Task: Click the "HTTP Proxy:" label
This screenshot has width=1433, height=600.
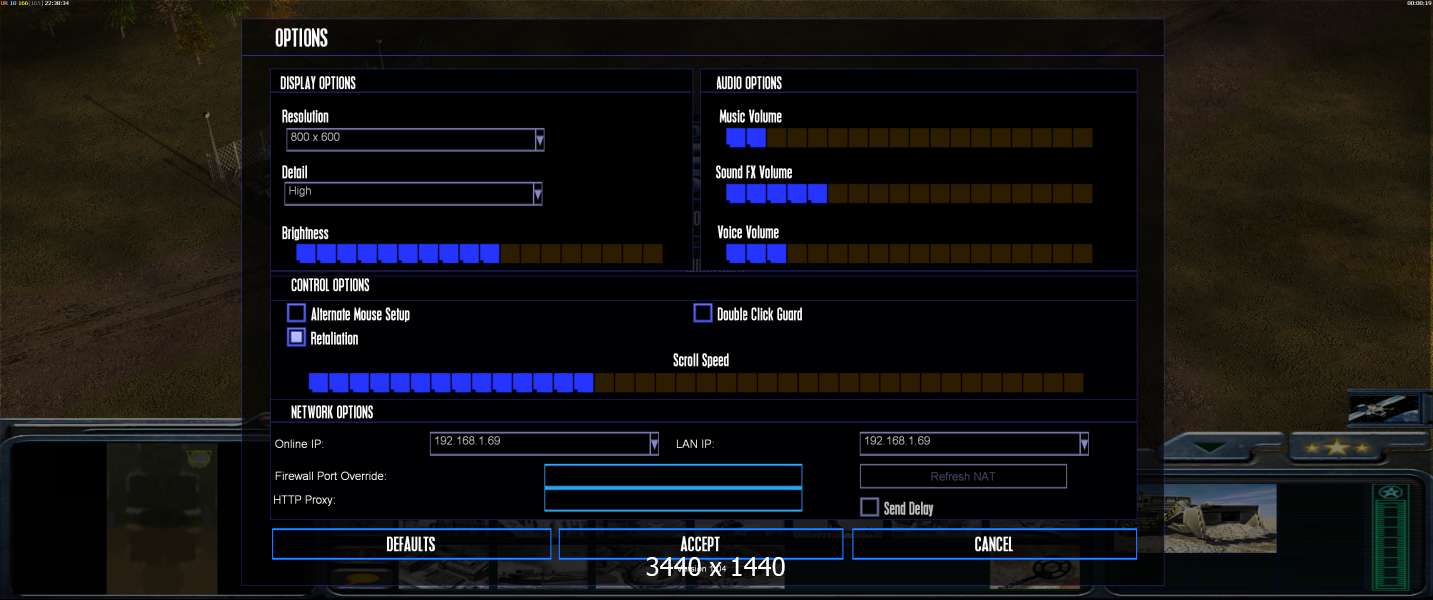Action: click(x=304, y=499)
